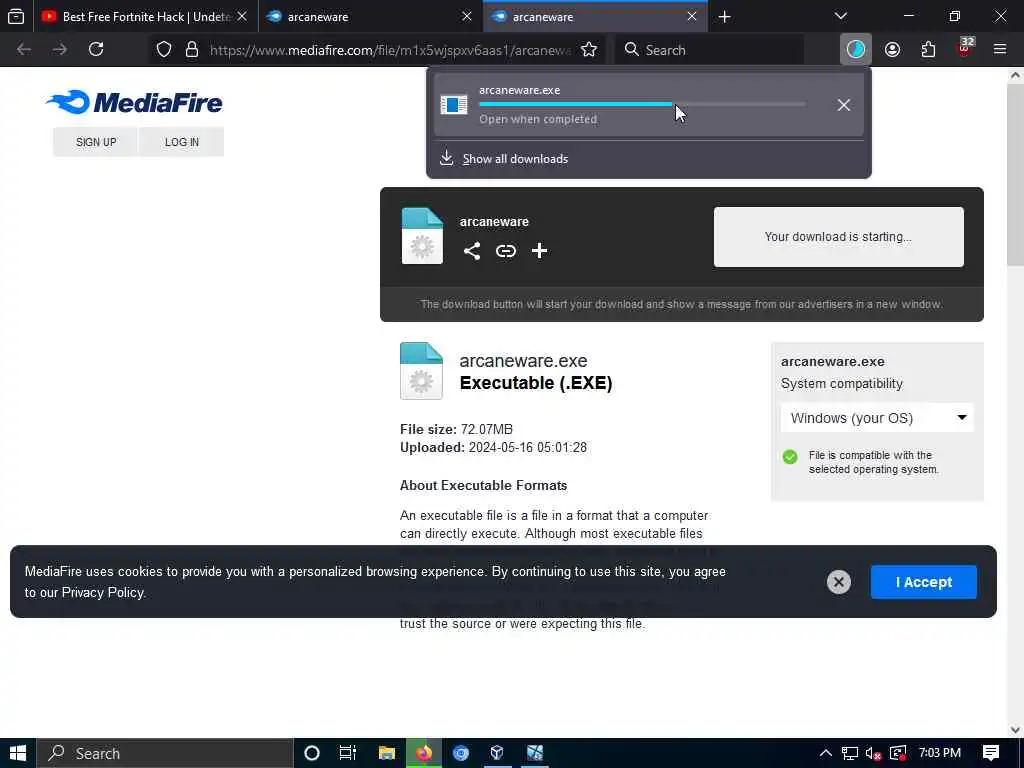Click the 'File size: 72.07MB' text
1024x768 pixels.
(x=456, y=429)
